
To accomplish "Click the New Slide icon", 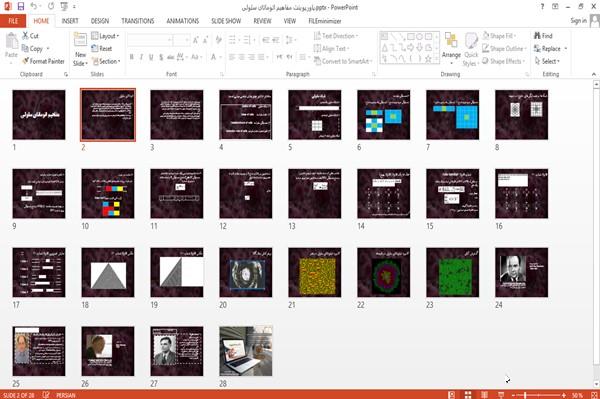I will 80,40.
